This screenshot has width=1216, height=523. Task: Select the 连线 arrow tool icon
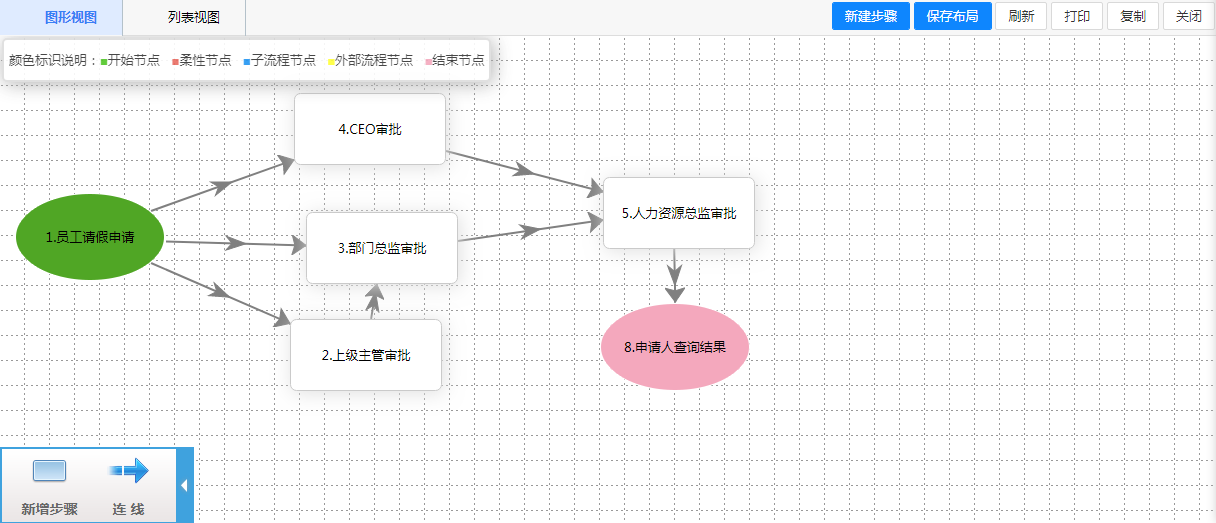point(128,471)
